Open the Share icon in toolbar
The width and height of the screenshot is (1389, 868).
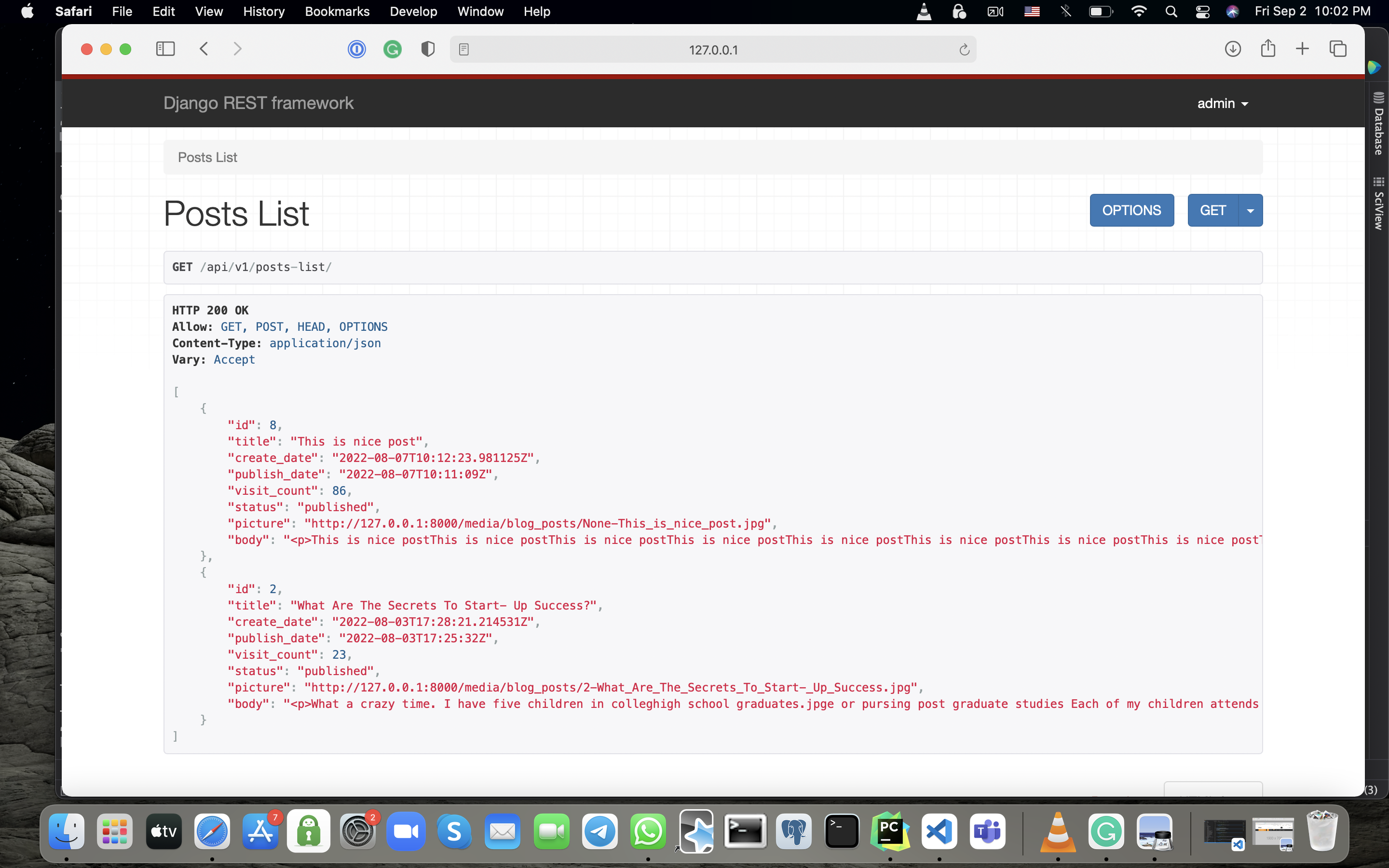coord(1268,49)
